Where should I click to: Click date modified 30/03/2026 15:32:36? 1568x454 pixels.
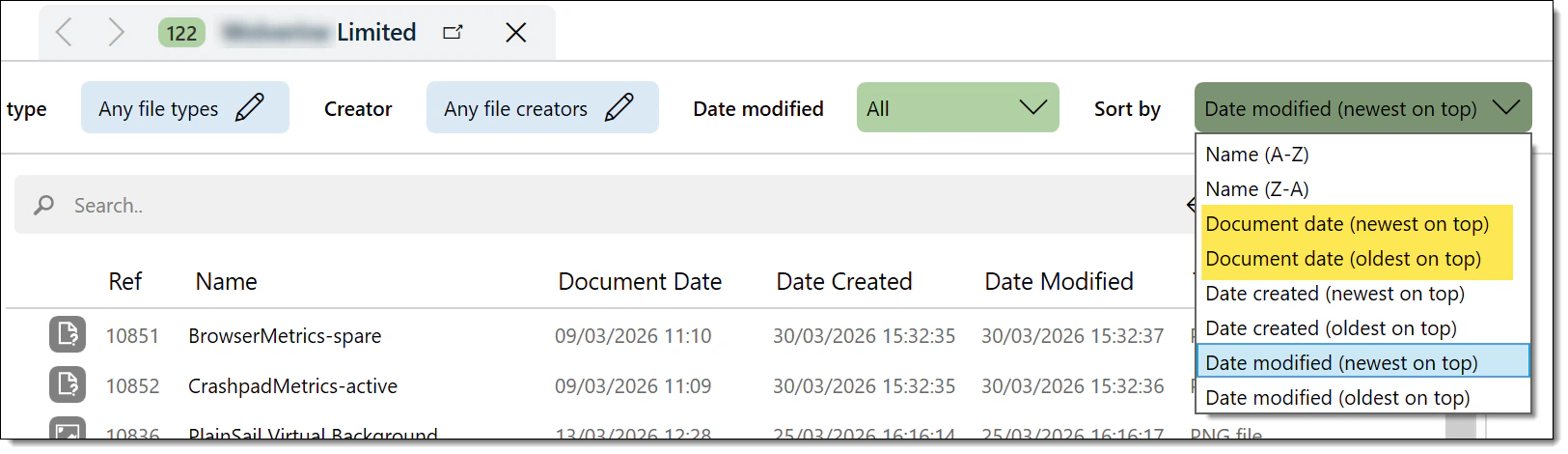coord(1073,385)
